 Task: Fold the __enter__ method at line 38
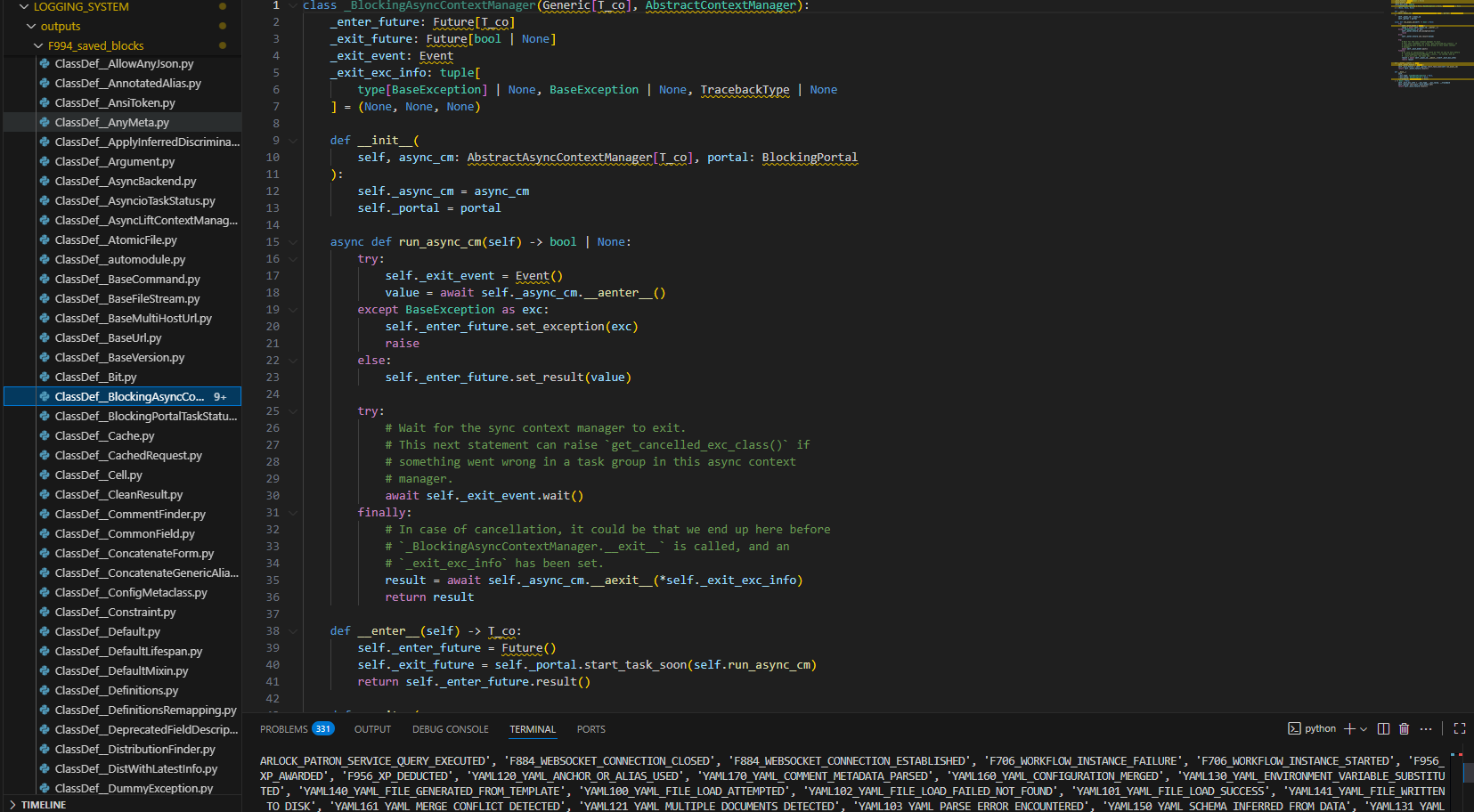[292, 631]
